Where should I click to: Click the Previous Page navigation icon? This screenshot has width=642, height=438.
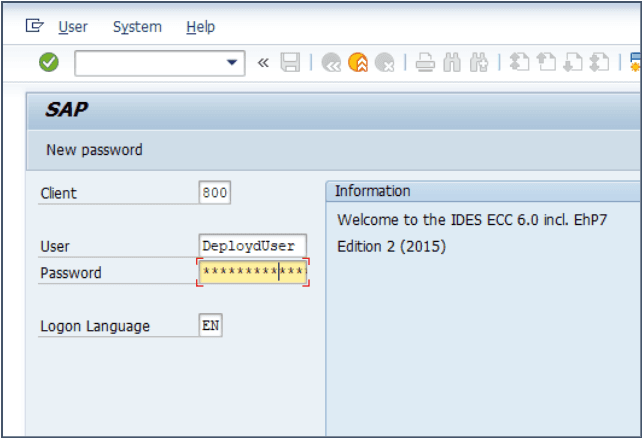[x=546, y=63]
